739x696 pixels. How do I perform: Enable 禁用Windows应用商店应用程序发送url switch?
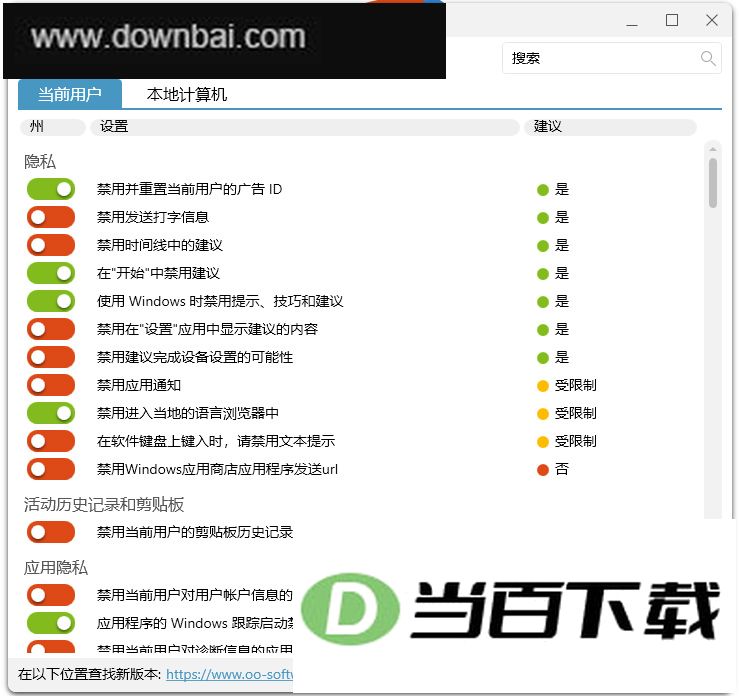point(51,469)
